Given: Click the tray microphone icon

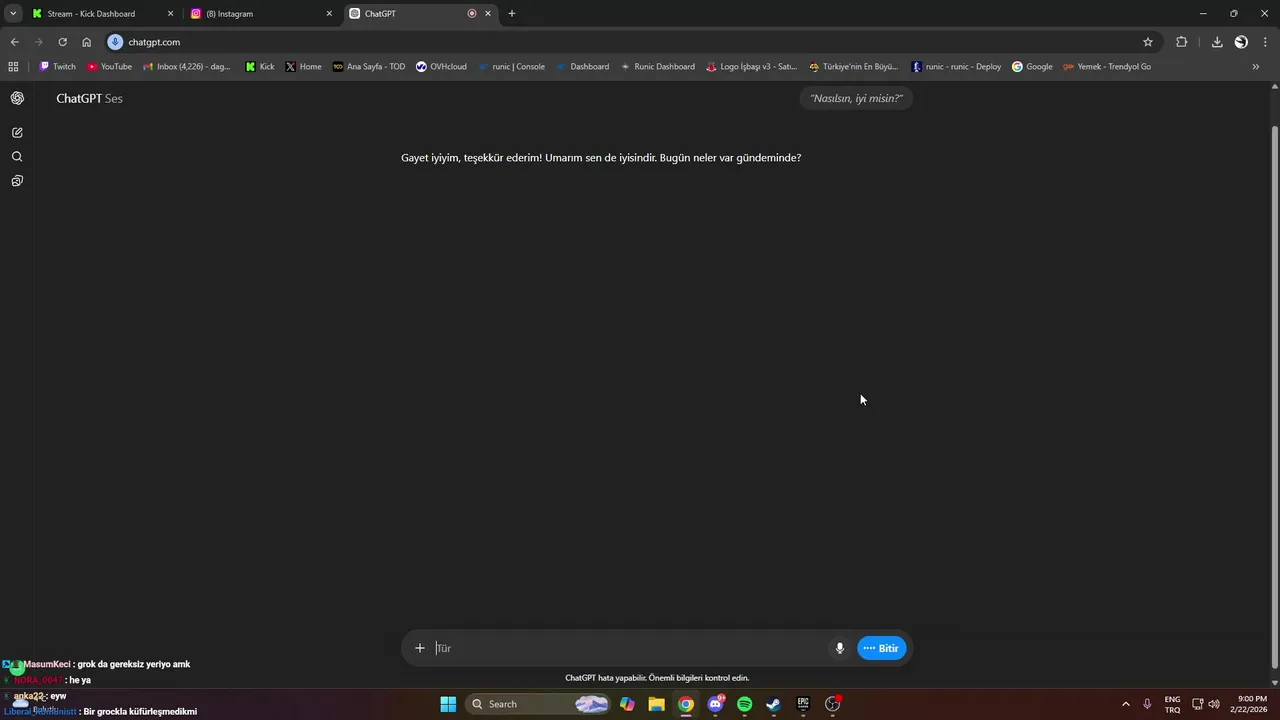Looking at the screenshot, I should coord(1147,704).
